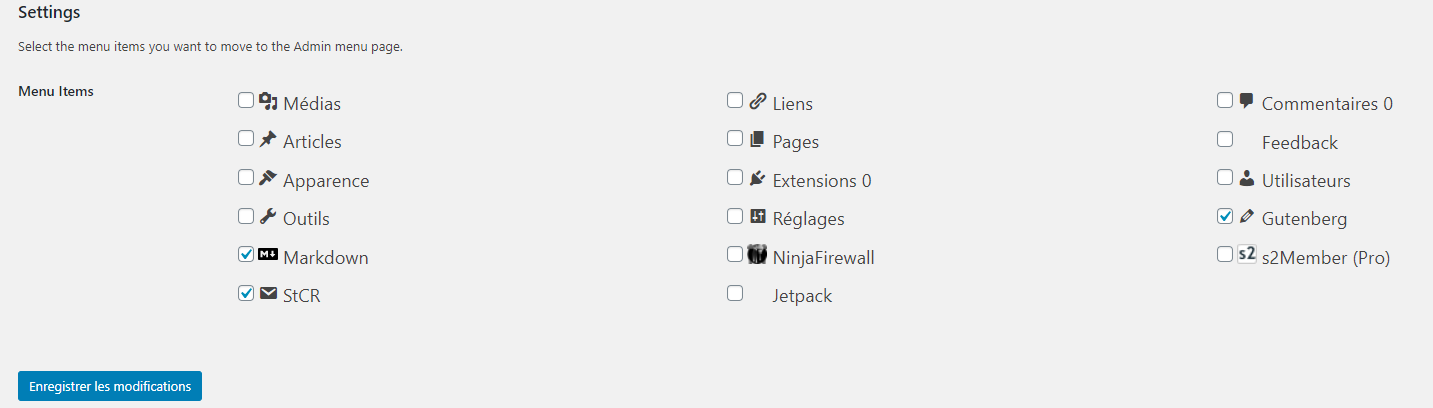The height and width of the screenshot is (408, 1433).
Task: Click the Commentaires speech bubble icon
Action: pos(1246,101)
